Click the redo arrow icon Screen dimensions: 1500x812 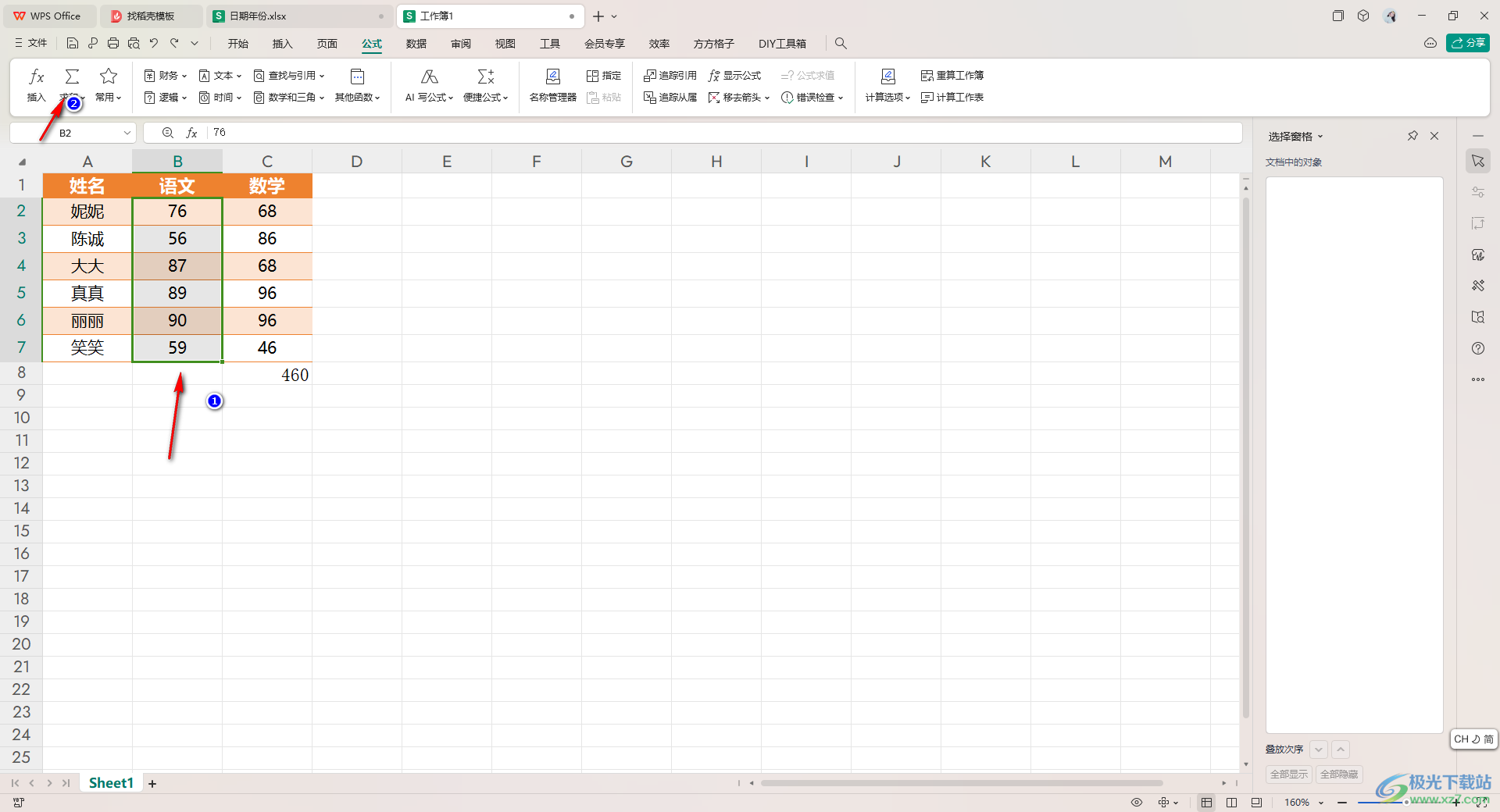coord(174,44)
